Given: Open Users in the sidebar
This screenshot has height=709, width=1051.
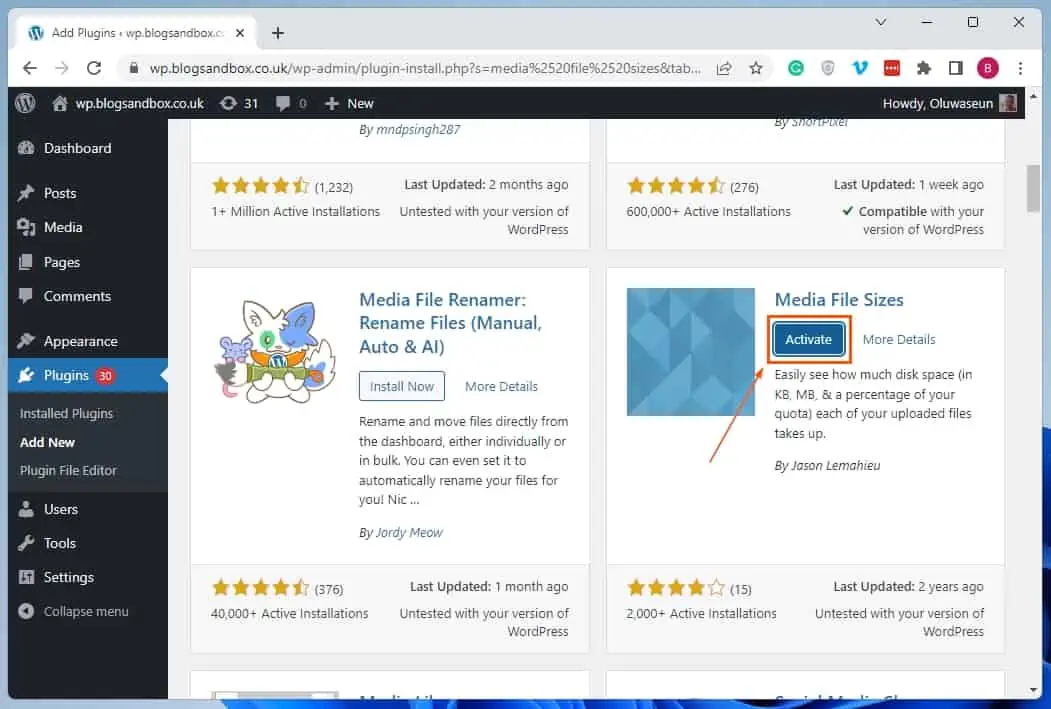Looking at the screenshot, I should tap(60, 509).
